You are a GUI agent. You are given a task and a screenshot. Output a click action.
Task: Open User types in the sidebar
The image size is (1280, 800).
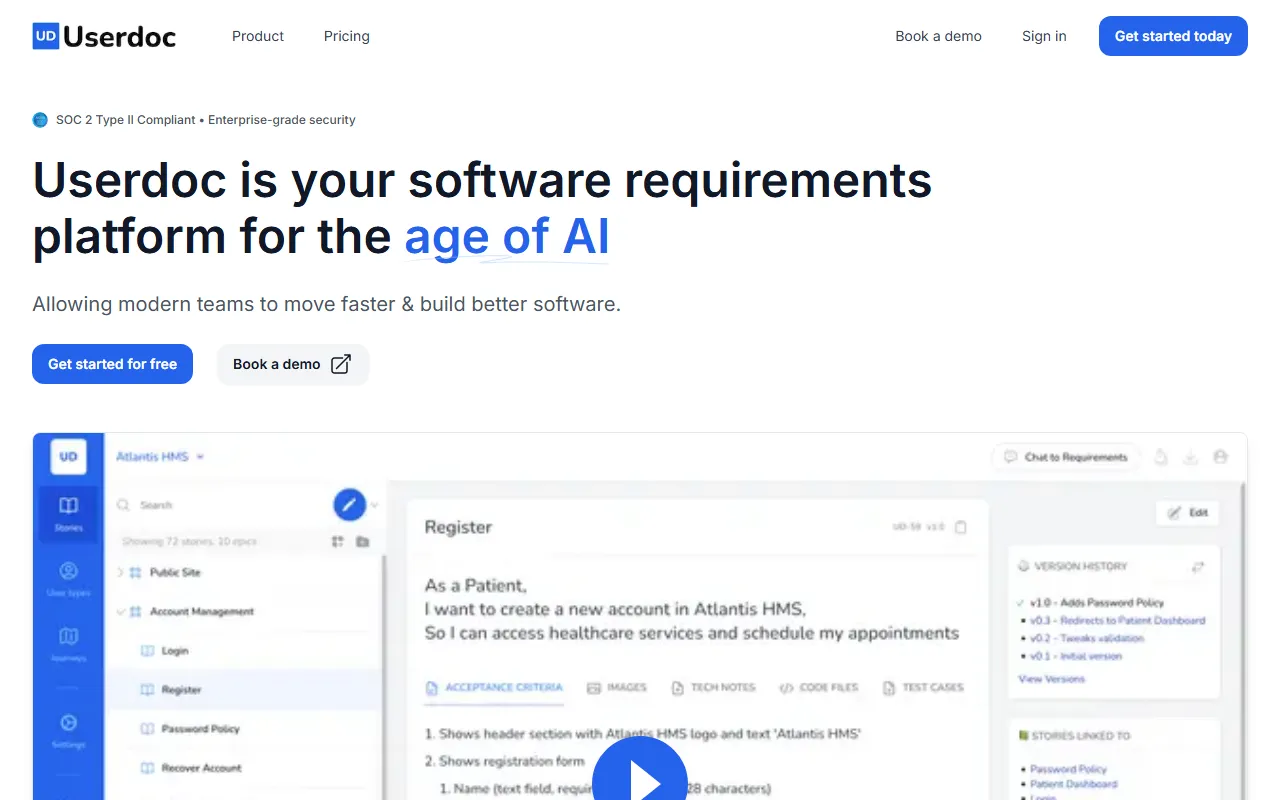[68, 579]
